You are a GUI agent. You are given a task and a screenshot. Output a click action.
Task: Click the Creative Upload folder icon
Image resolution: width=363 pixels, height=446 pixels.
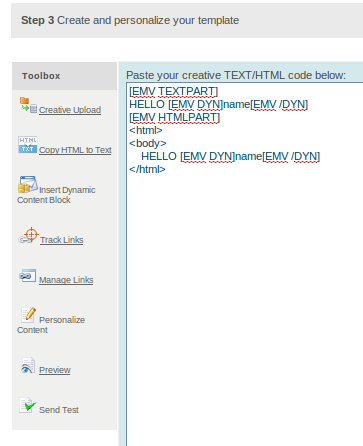[28, 105]
